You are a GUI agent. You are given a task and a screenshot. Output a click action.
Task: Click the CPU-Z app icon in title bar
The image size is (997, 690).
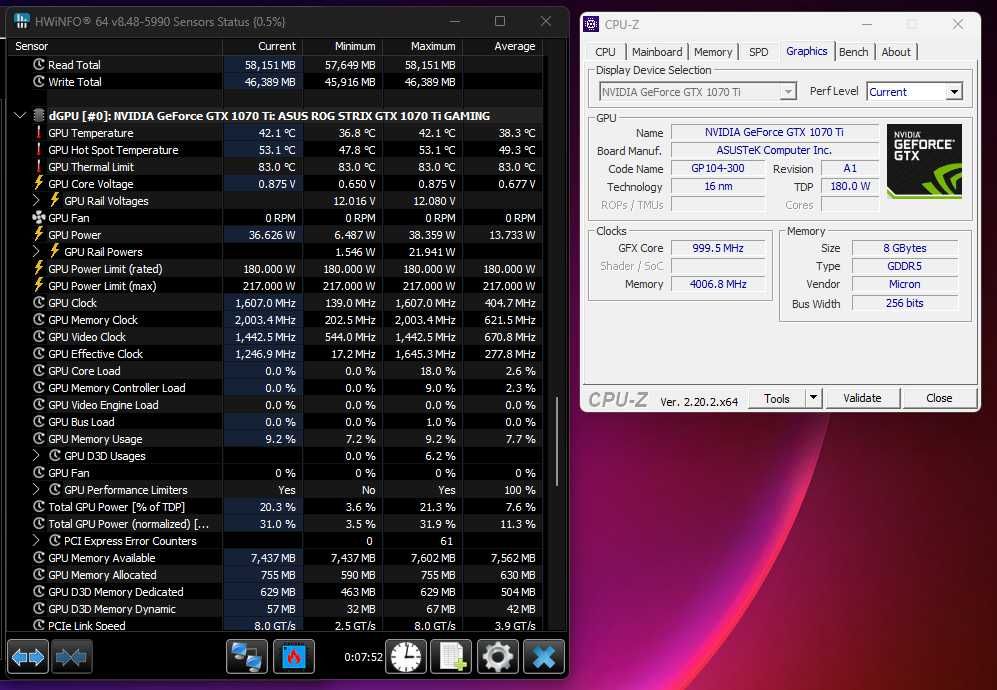[591, 24]
